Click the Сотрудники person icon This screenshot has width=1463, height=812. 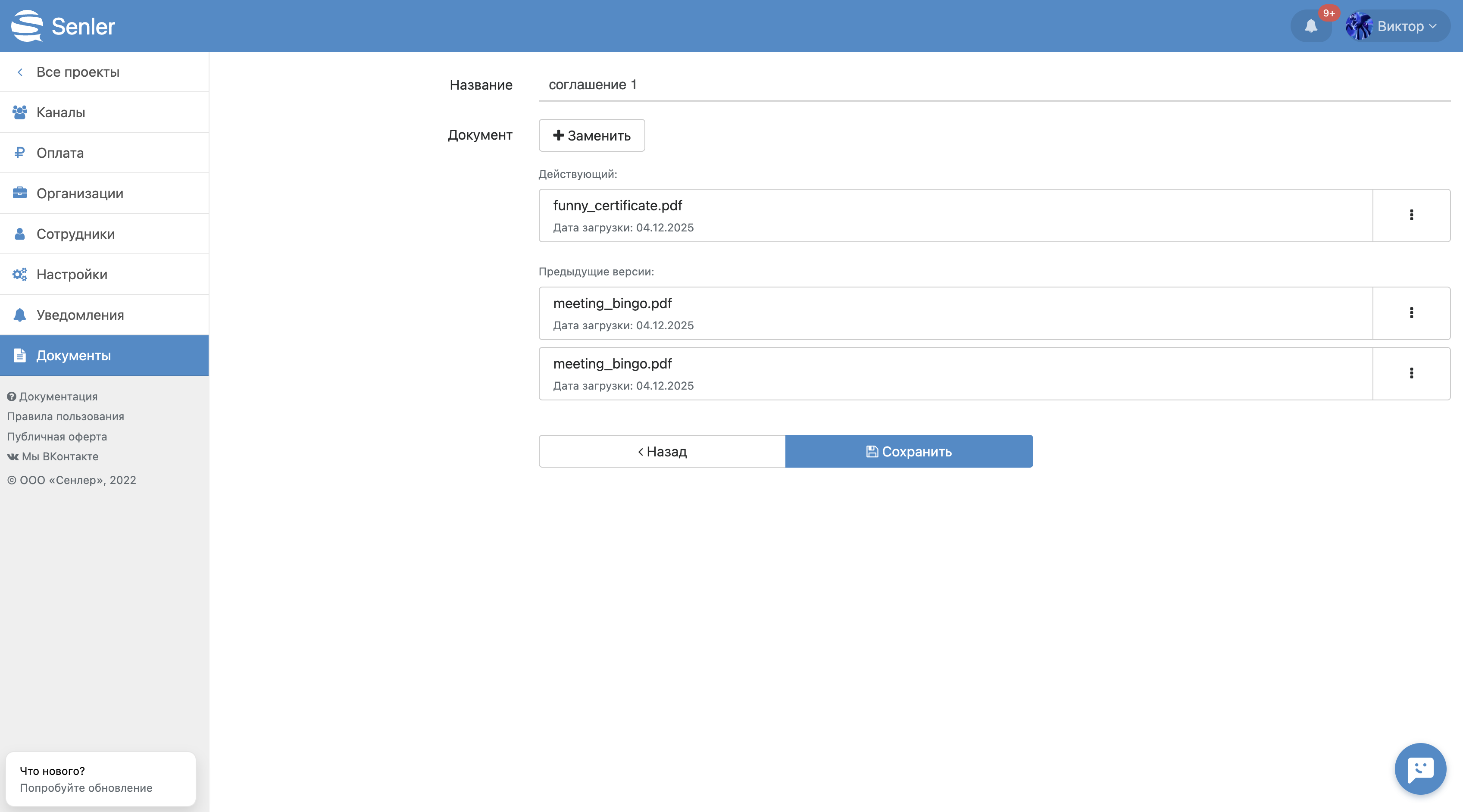pos(20,234)
